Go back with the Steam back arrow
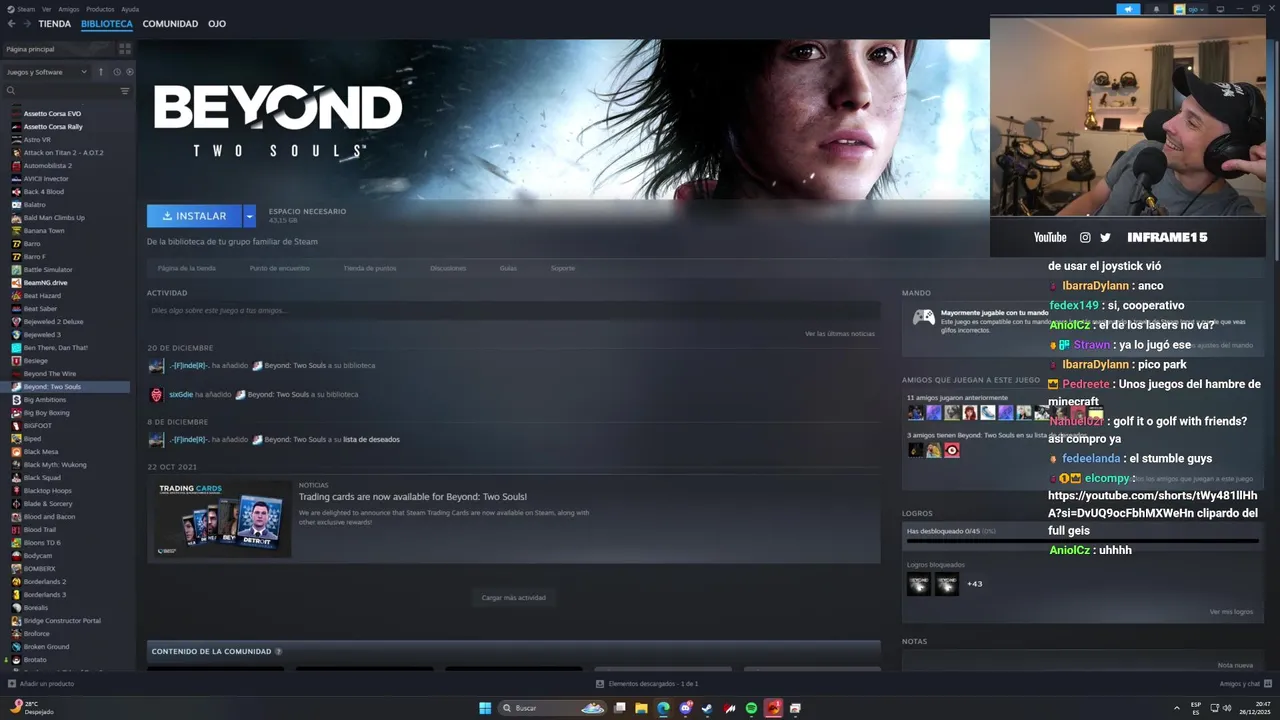This screenshot has height=720, width=1280. coord(11,23)
